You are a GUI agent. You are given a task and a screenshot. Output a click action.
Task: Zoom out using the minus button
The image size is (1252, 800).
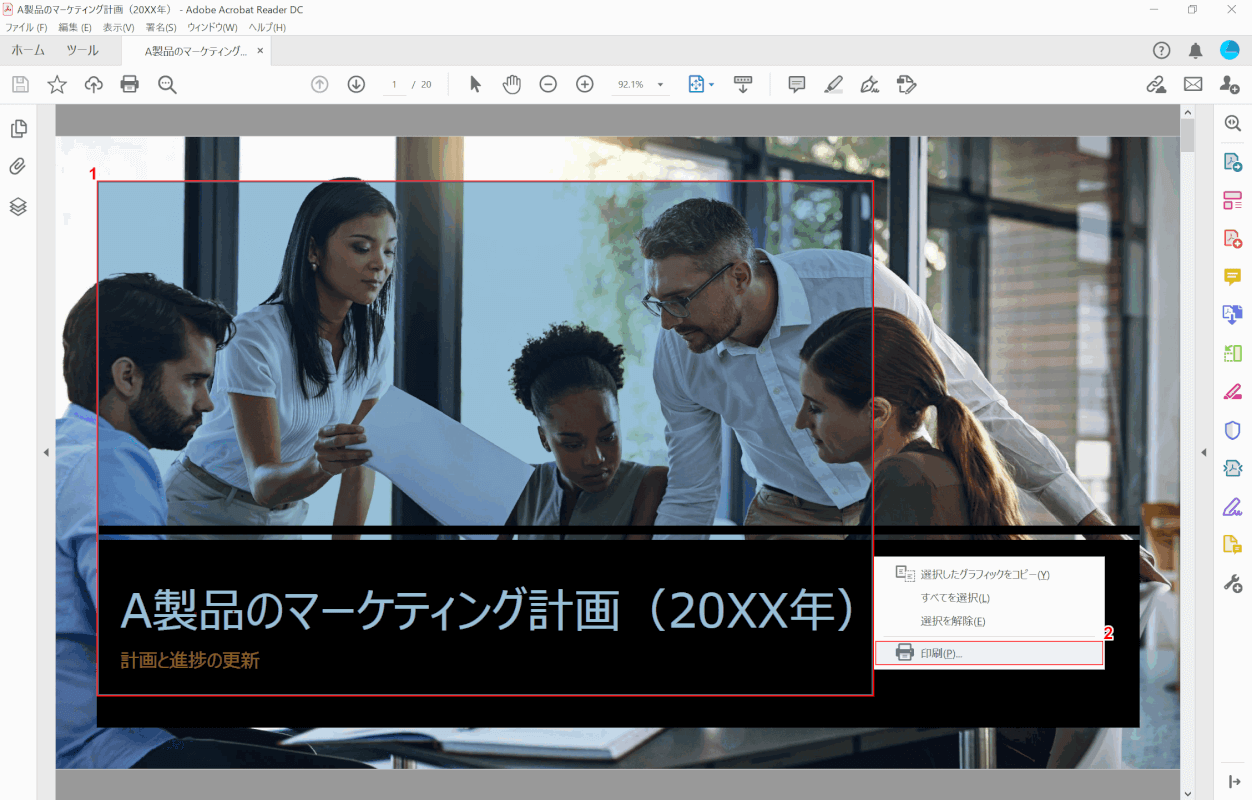click(548, 84)
